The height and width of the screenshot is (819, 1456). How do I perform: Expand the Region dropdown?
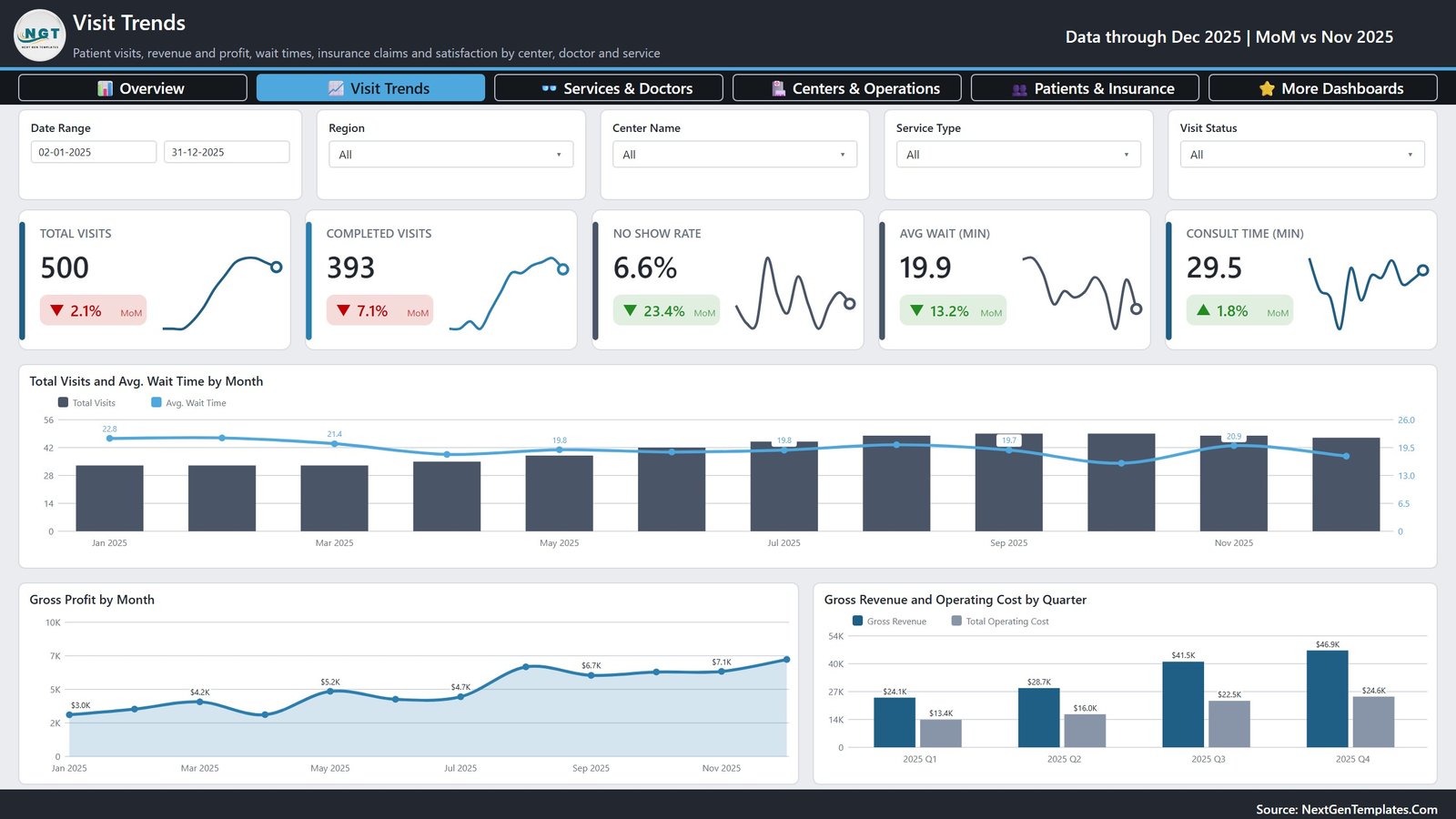[450, 155]
